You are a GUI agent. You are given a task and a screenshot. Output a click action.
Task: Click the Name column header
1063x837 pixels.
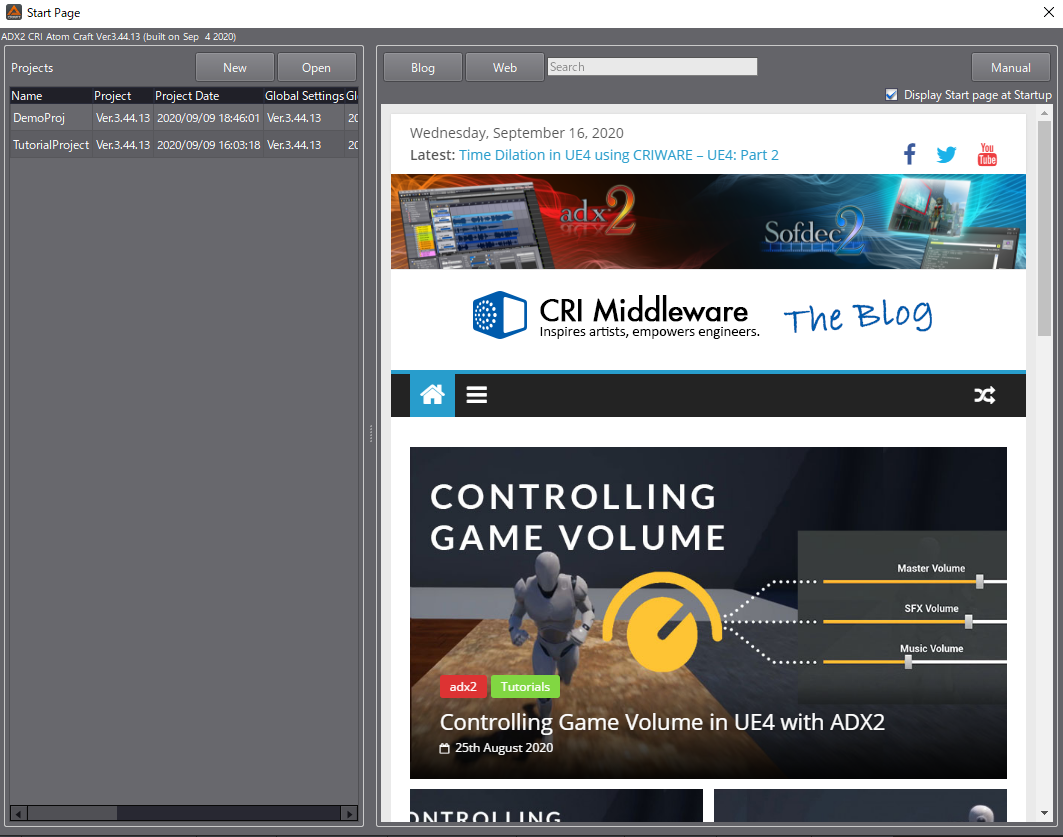pos(51,96)
